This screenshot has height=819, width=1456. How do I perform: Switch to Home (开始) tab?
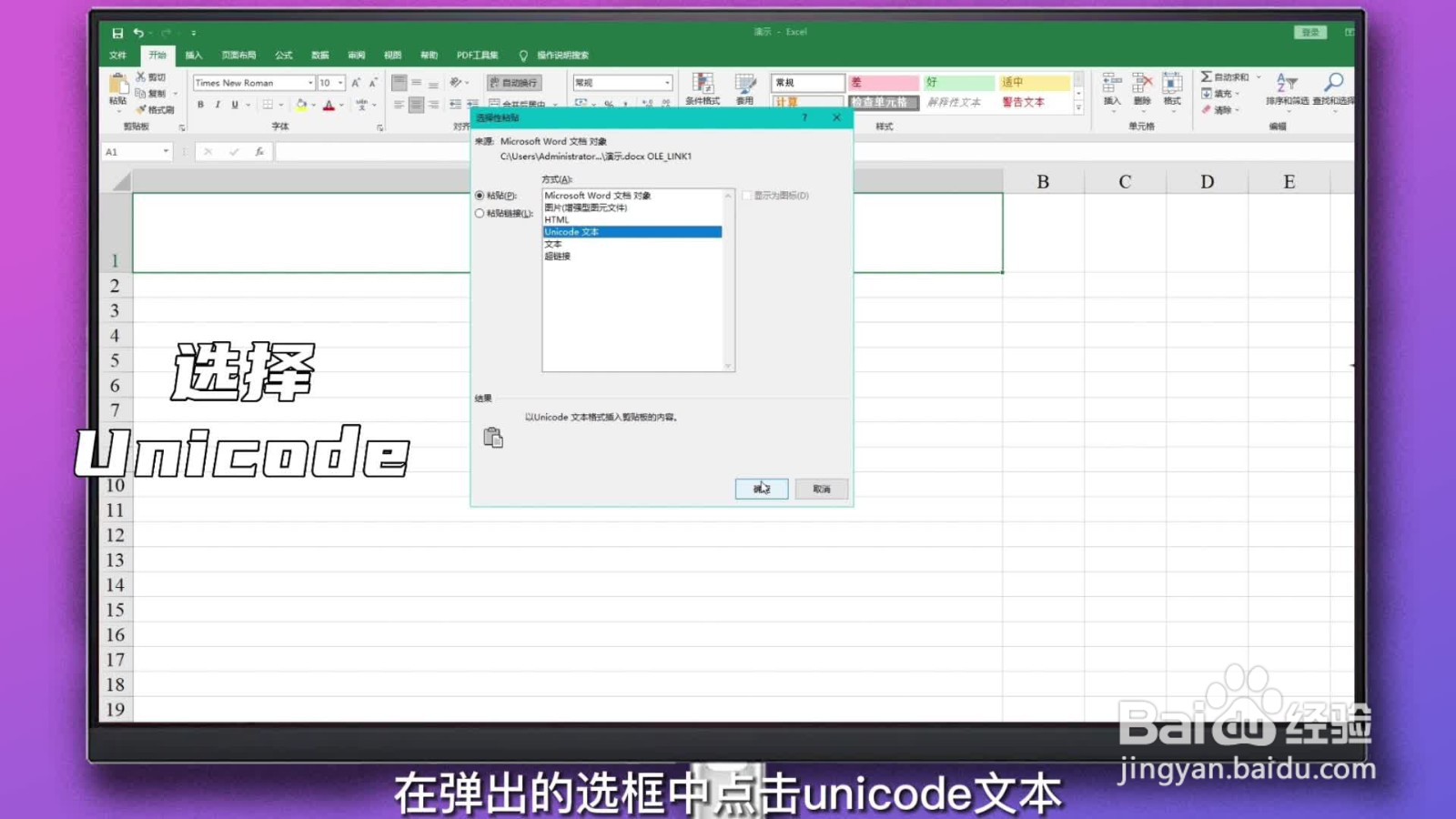[x=157, y=56]
